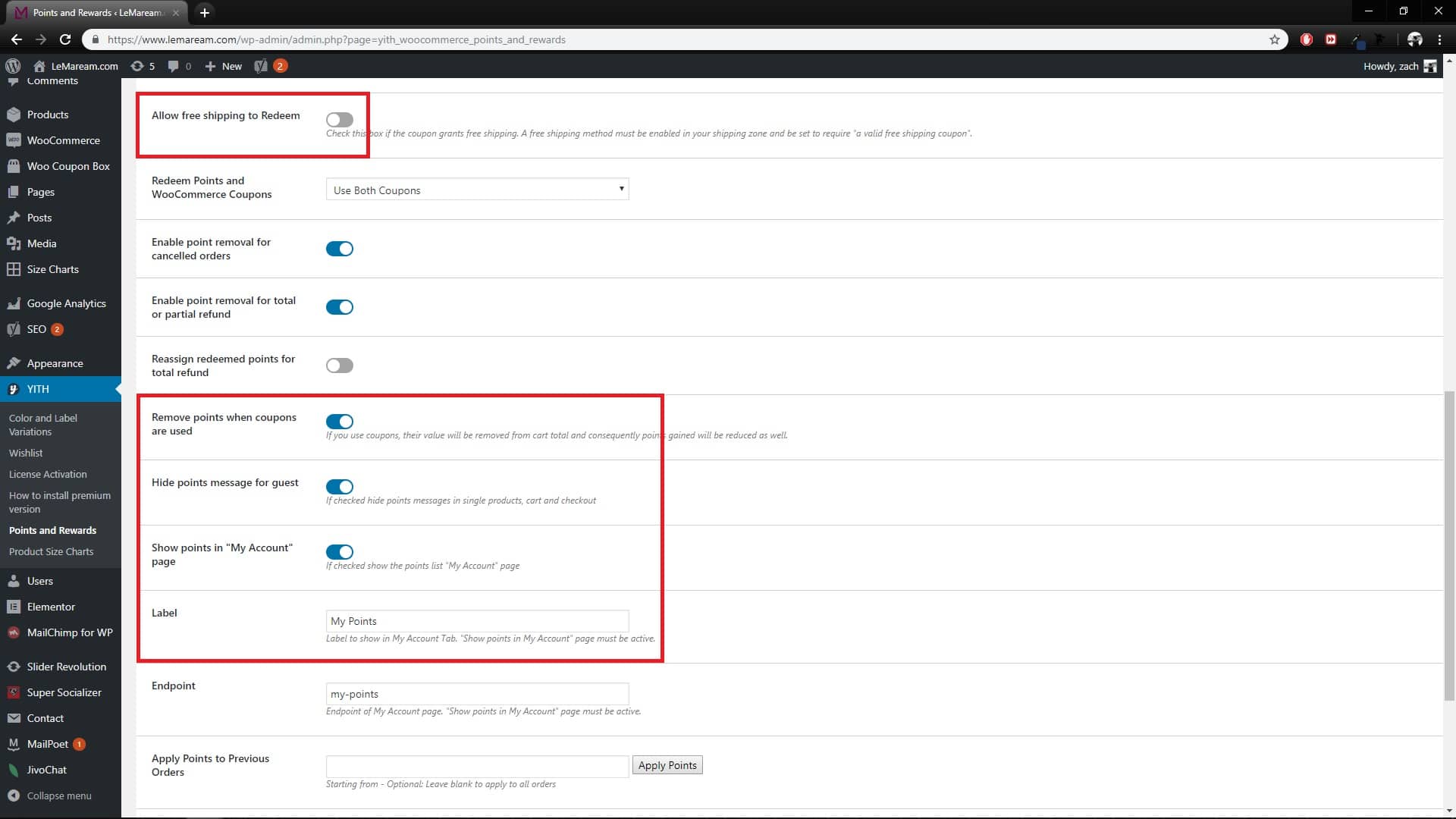Close the Points and Rewards browser tab

(176, 12)
